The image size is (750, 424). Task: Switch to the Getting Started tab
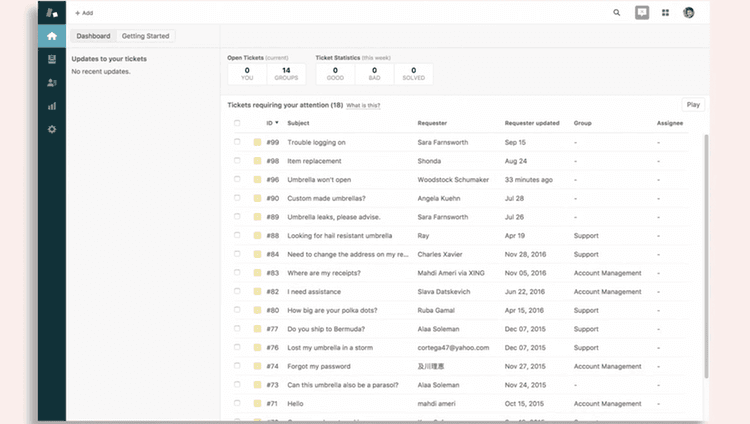pos(145,36)
